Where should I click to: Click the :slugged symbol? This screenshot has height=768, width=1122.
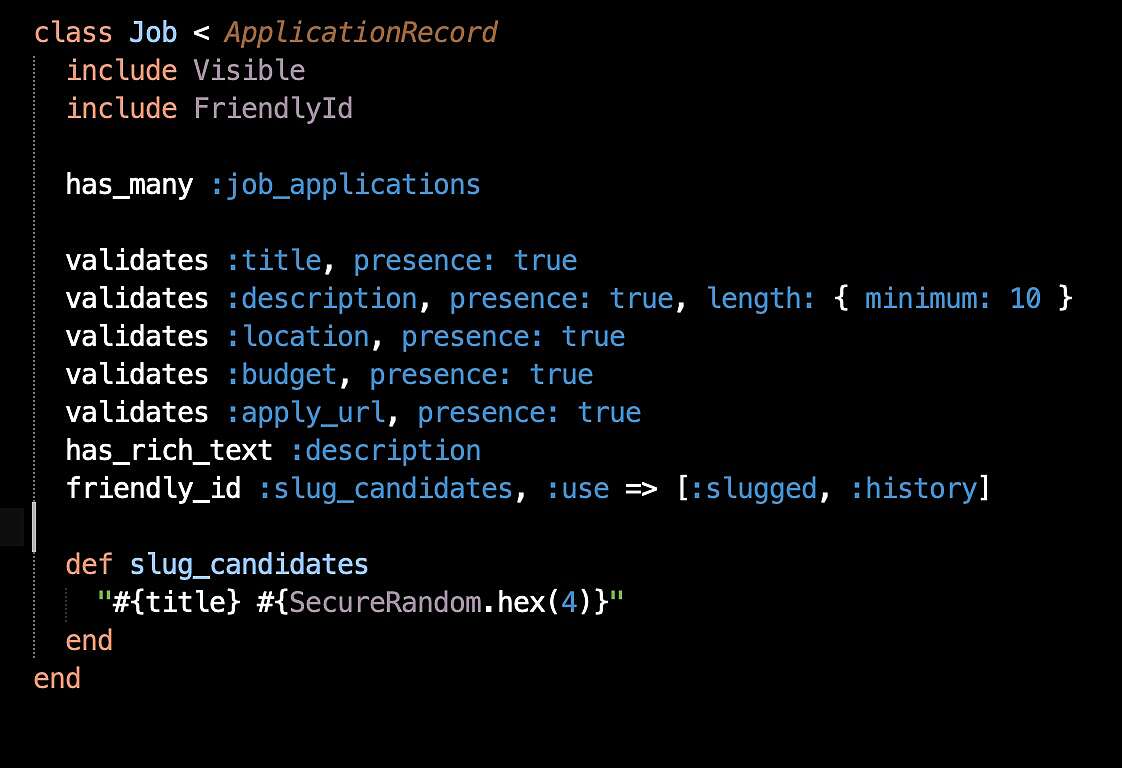[x=753, y=489]
